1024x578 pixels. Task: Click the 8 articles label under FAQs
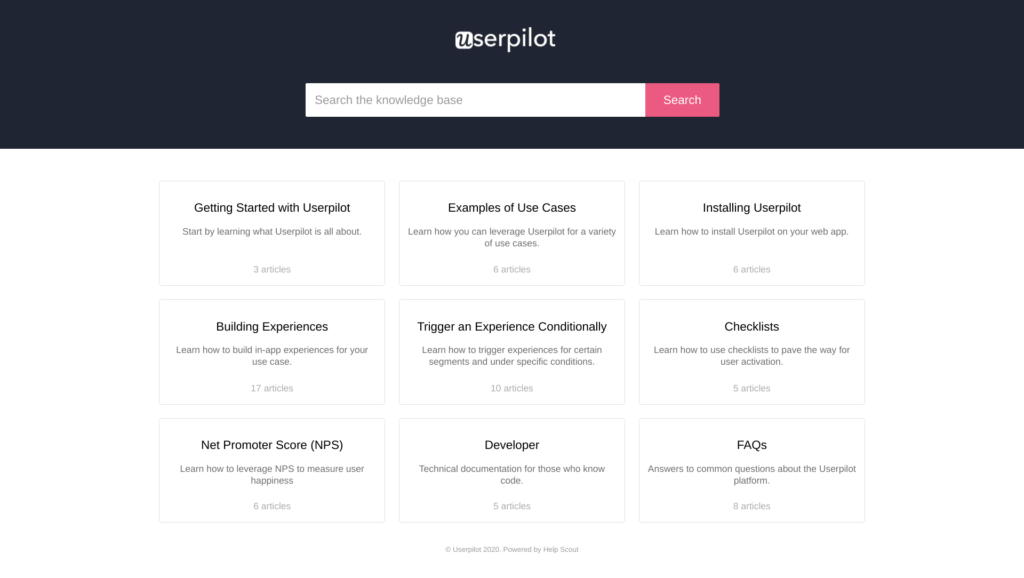pyautogui.click(x=751, y=506)
